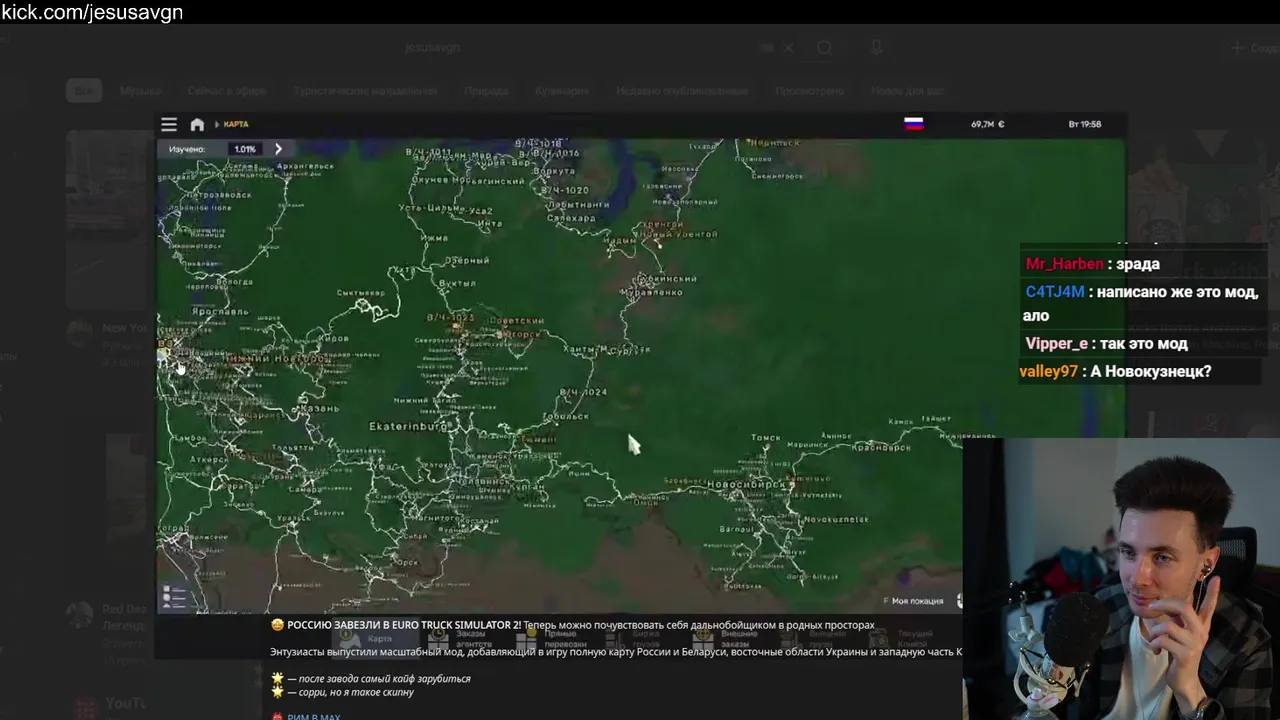Click the Нижний Новгород label on the map

point(277,358)
